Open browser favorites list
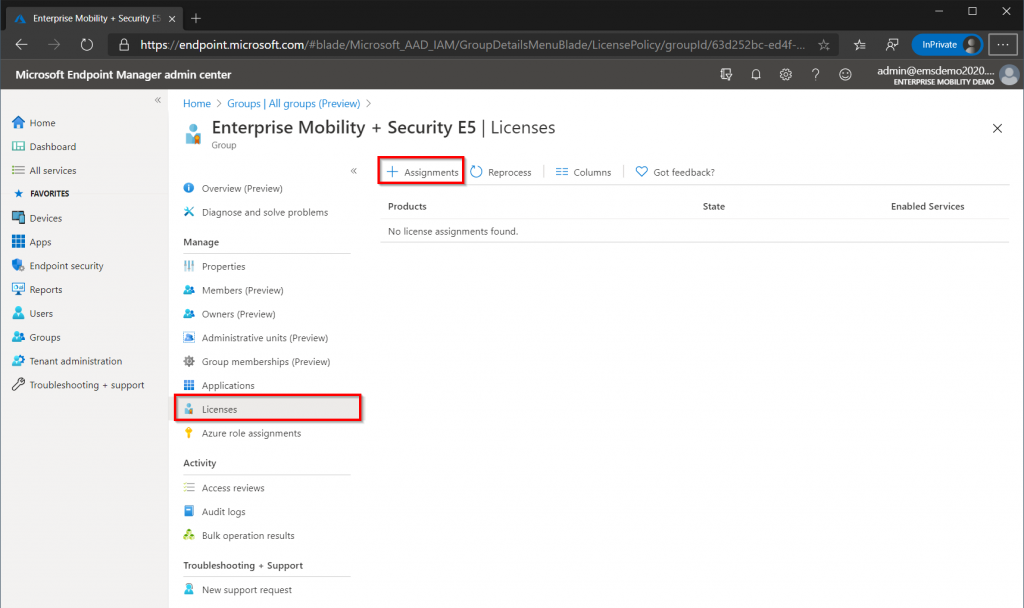This screenshot has height=608, width=1024. (x=859, y=44)
